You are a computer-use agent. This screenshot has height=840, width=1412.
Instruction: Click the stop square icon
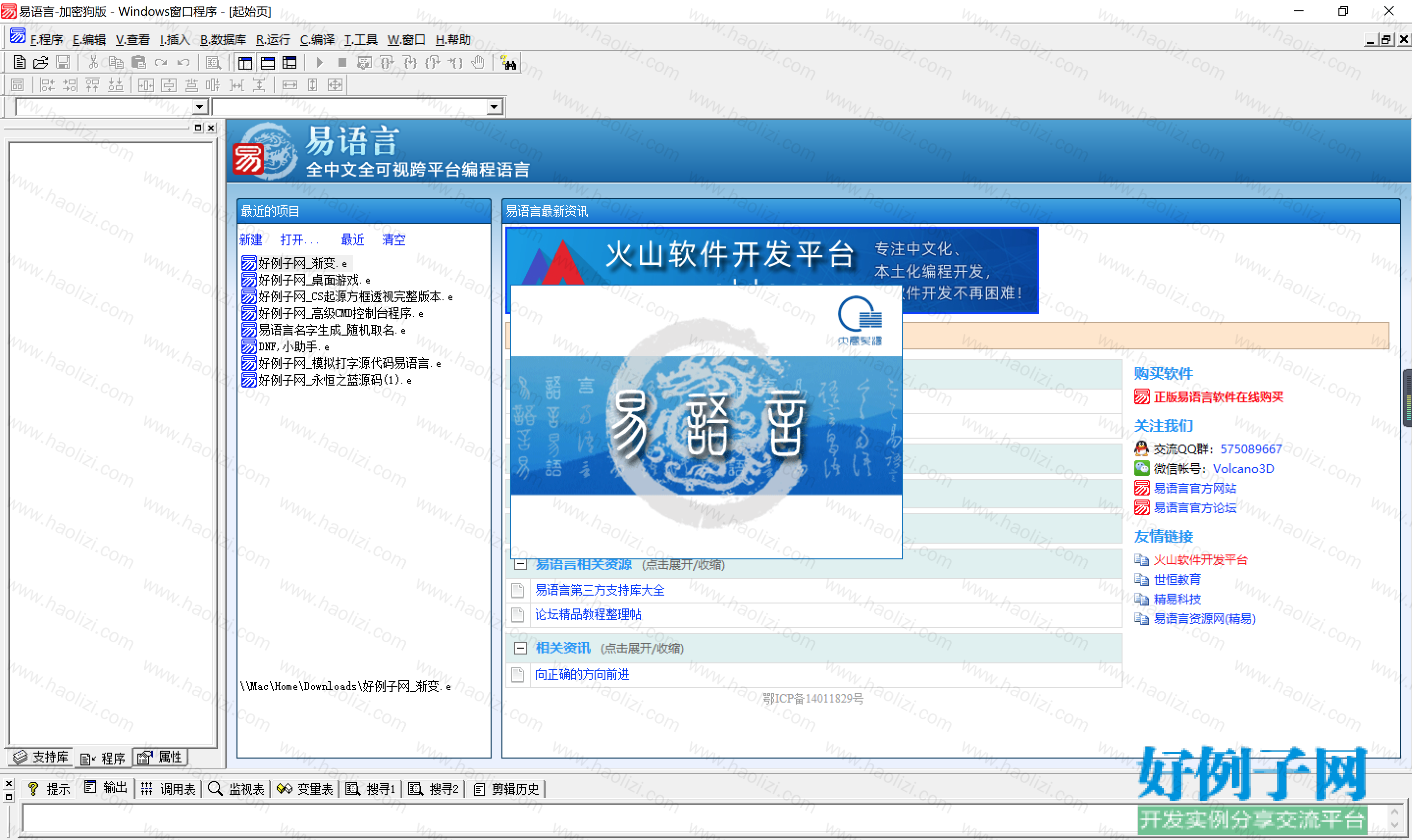click(x=342, y=62)
